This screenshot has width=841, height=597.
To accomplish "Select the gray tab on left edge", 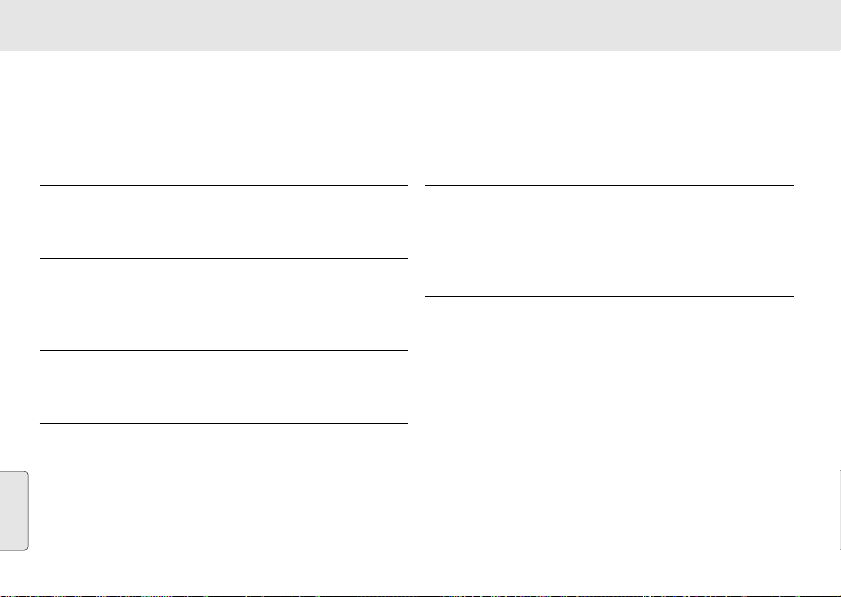I will click(x=14, y=511).
